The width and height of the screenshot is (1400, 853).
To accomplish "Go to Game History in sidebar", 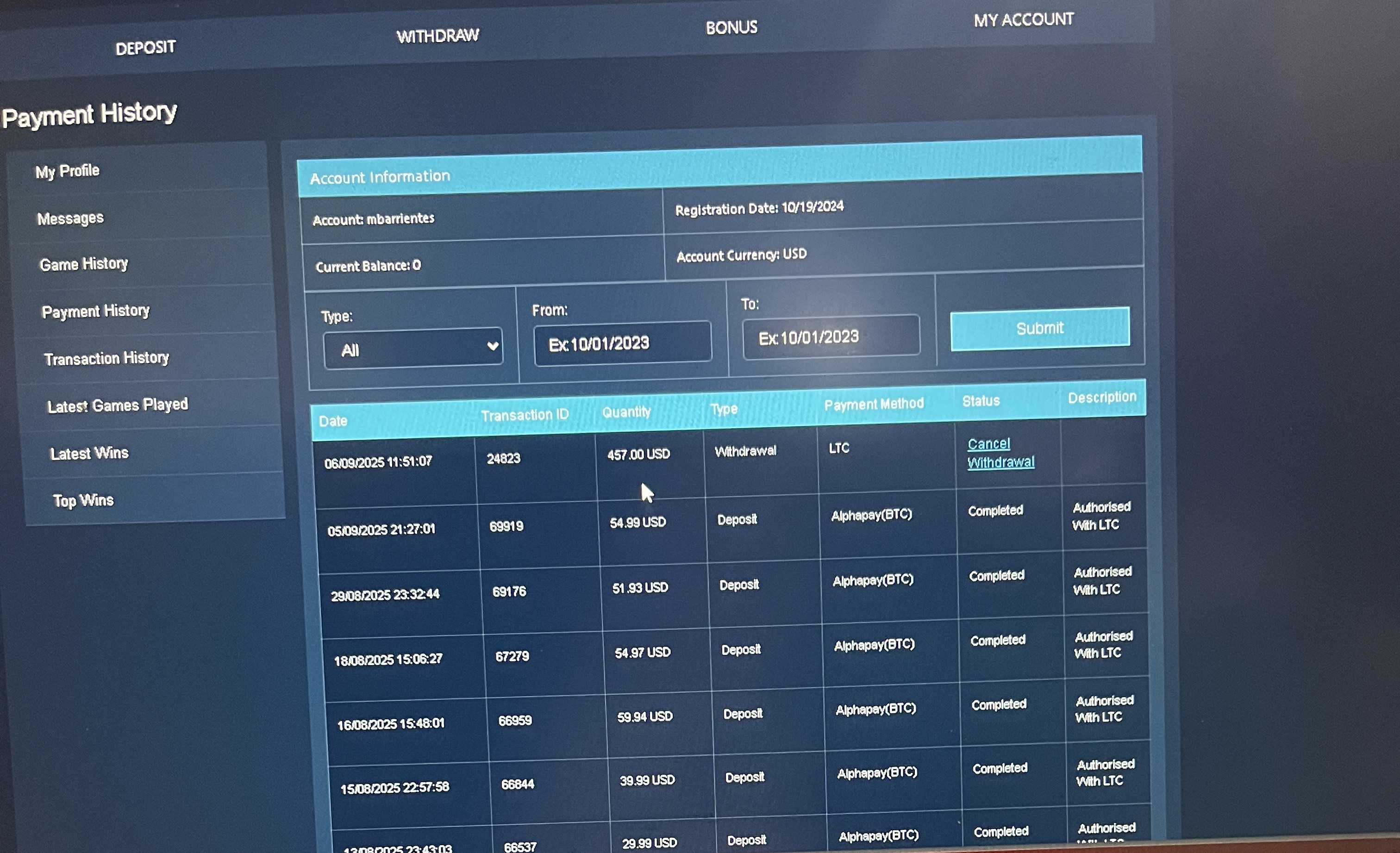I will (x=84, y=265).
